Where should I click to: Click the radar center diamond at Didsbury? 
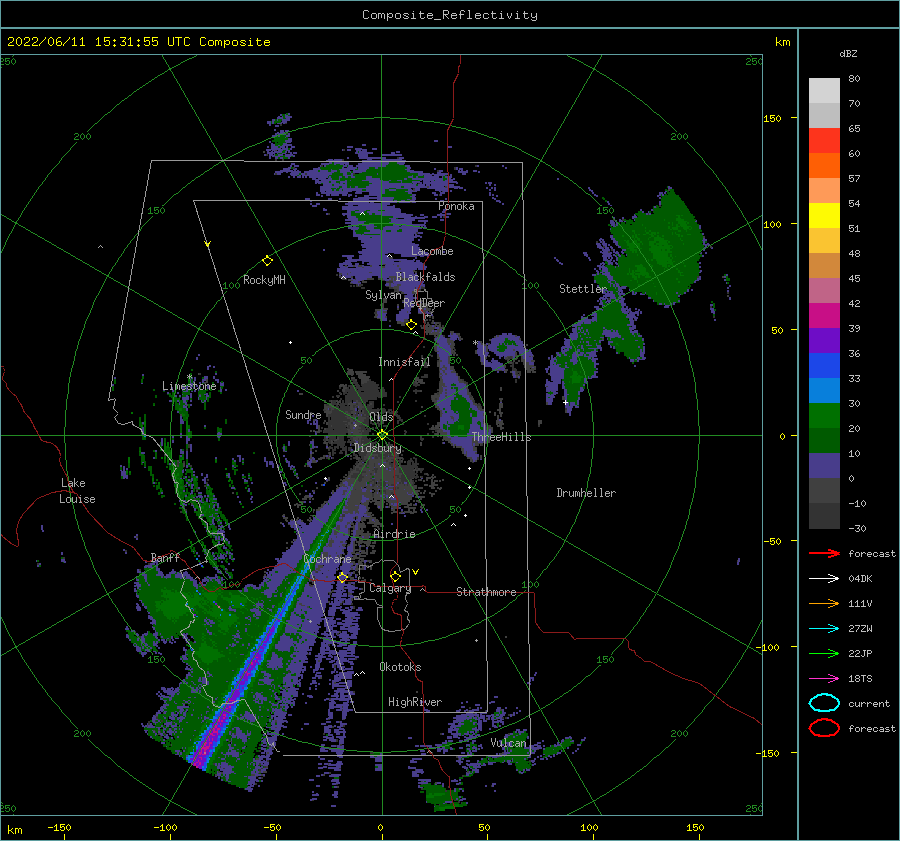tap(382, 435)
